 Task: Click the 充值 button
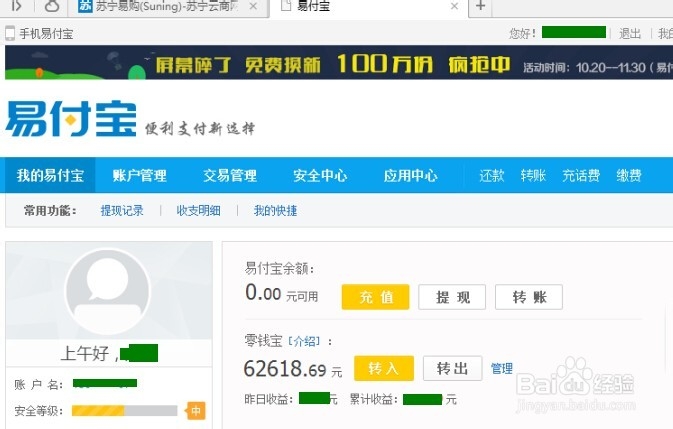[376, 297]
